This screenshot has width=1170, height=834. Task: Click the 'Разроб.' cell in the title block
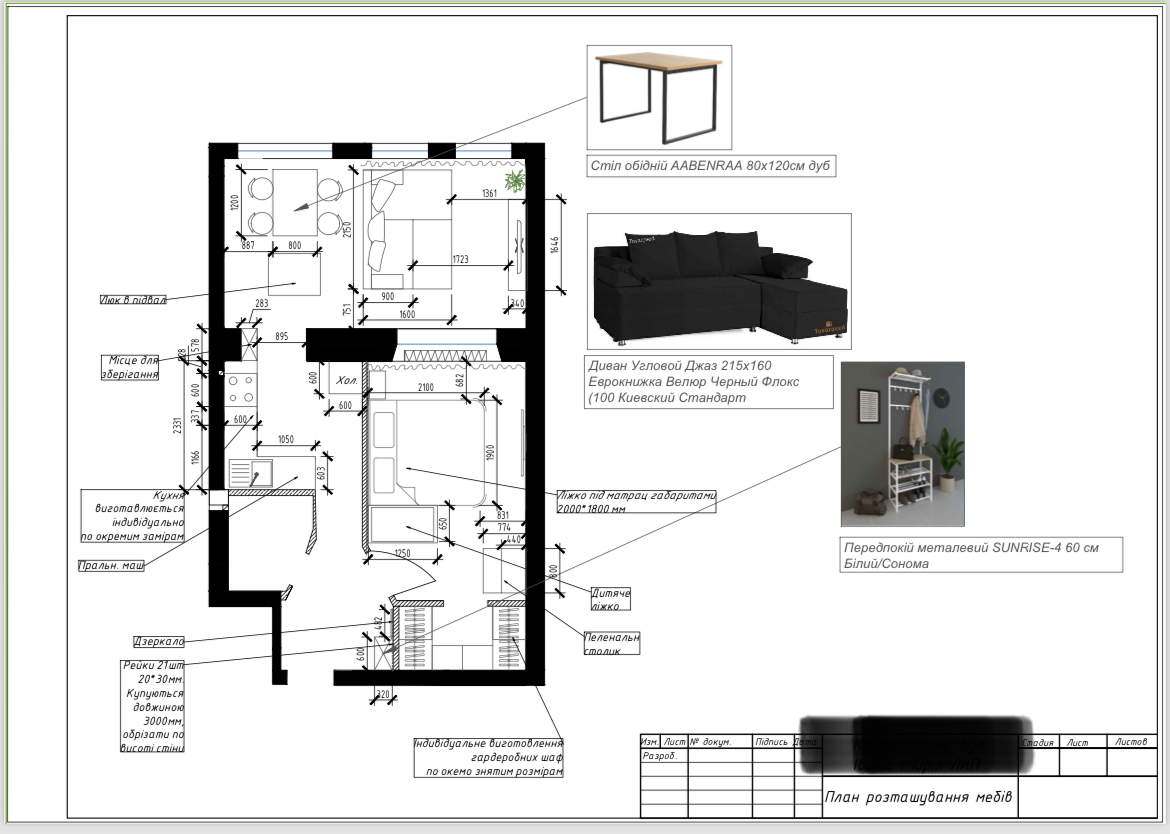point(663,756)
